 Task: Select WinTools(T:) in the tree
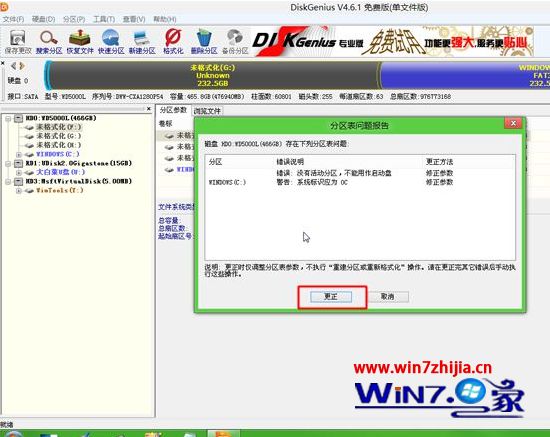(60, 190)
